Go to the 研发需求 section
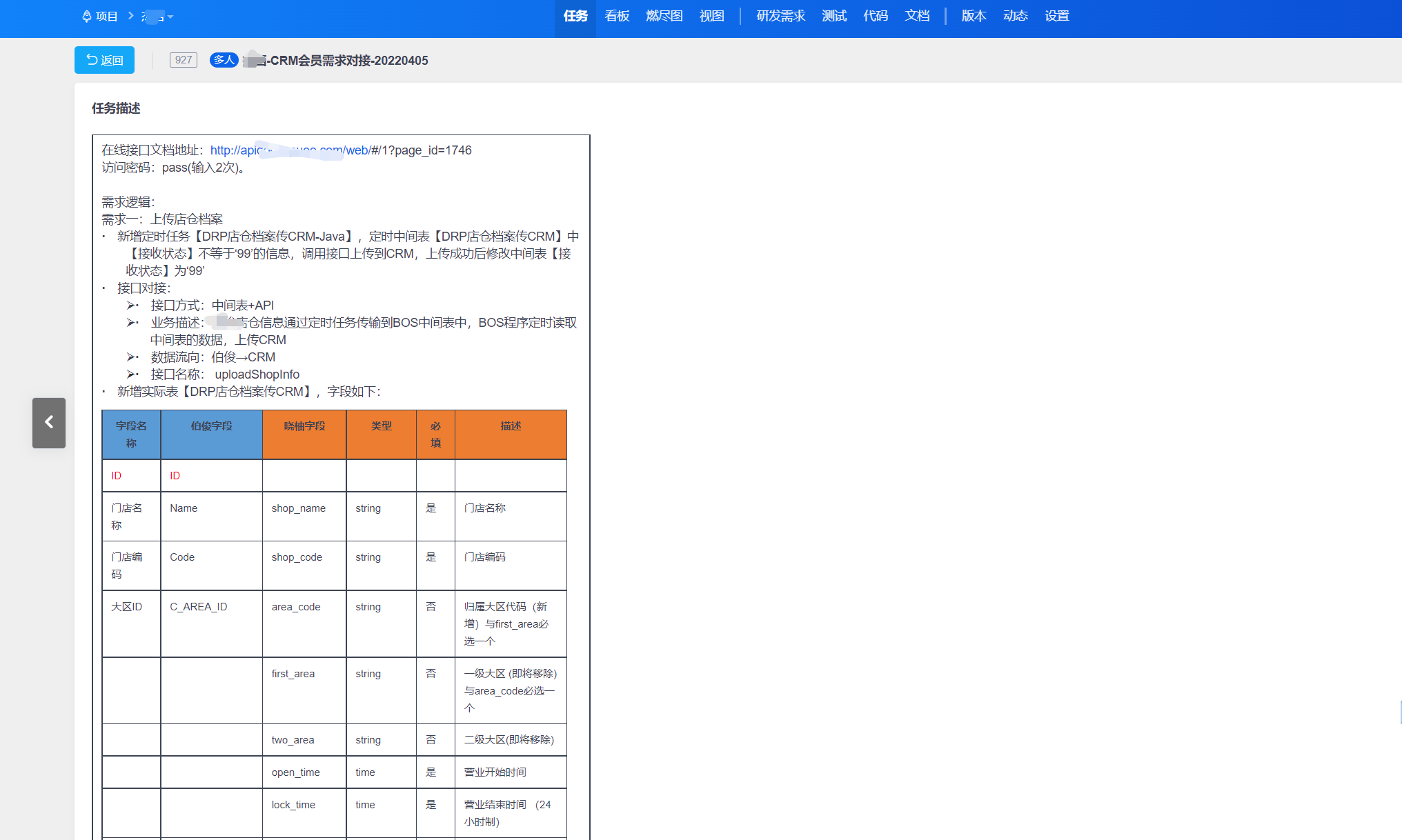Image resolution: width=1402 pixels, height=840 pixels. (x=780, y=16)
